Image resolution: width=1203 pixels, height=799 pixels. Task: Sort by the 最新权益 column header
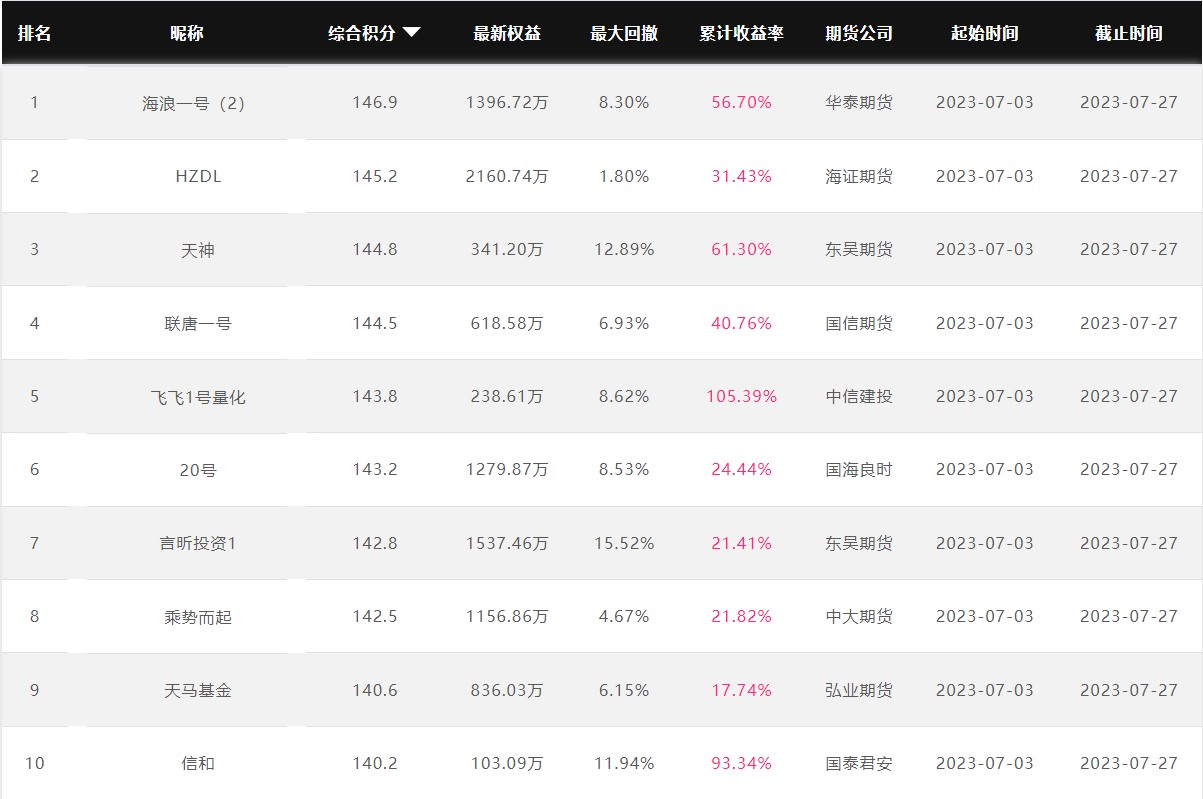click(507, 33)
